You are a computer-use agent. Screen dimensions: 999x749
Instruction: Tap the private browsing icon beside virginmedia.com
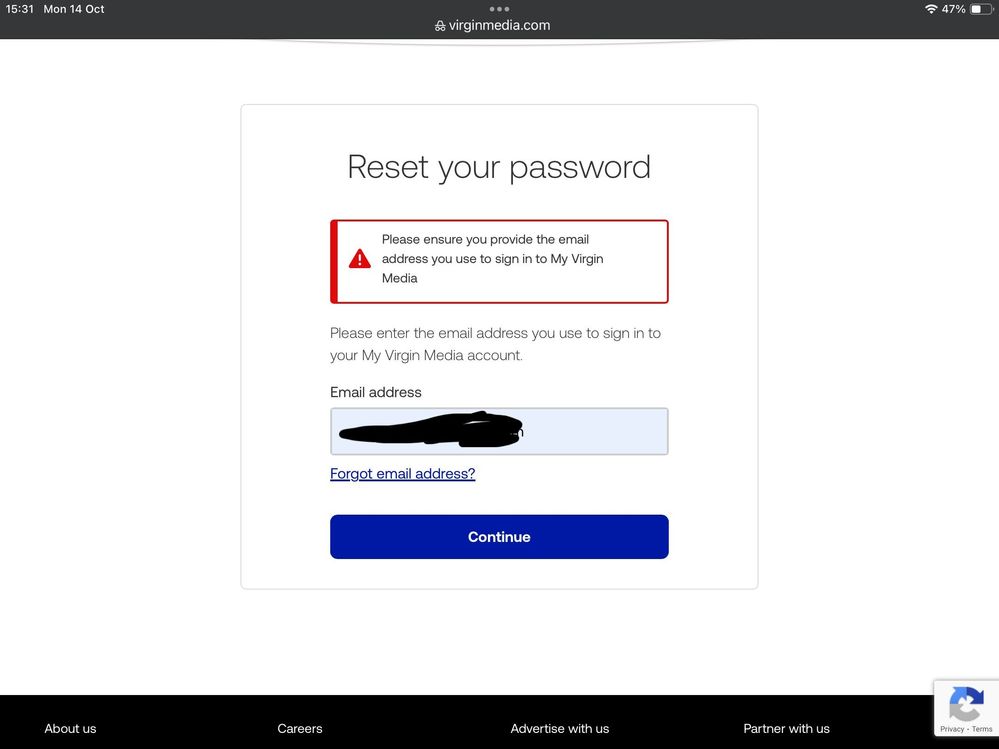point(440,26)
